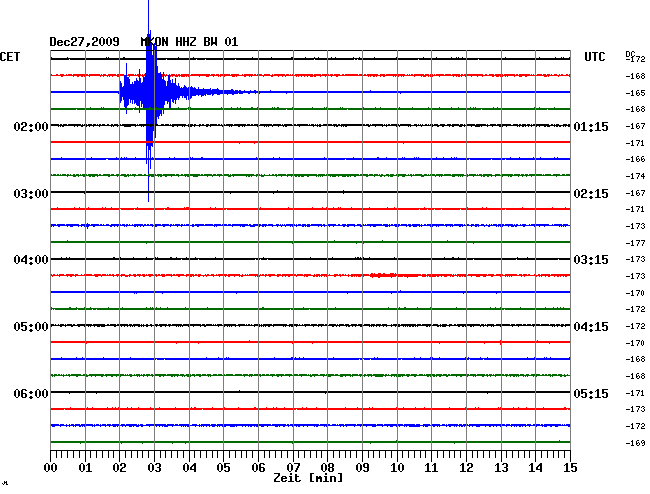650x494 pixels.
Task: Select x-axis minute label 04
Action: pos(189,468)
